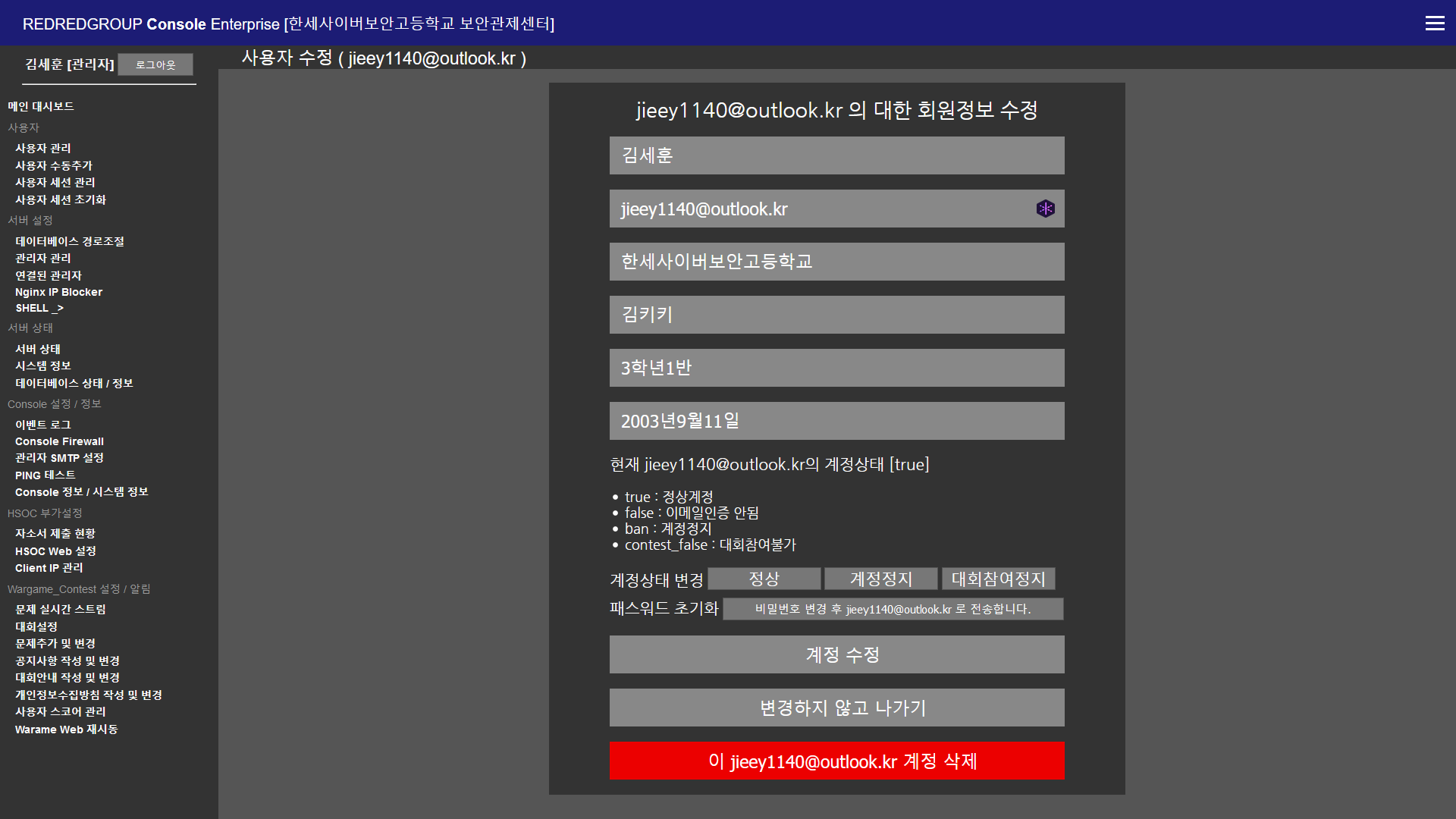Set account status to 정상
Image resolution: width=1456 pixels, height=819 pixels.
(764, 579)
